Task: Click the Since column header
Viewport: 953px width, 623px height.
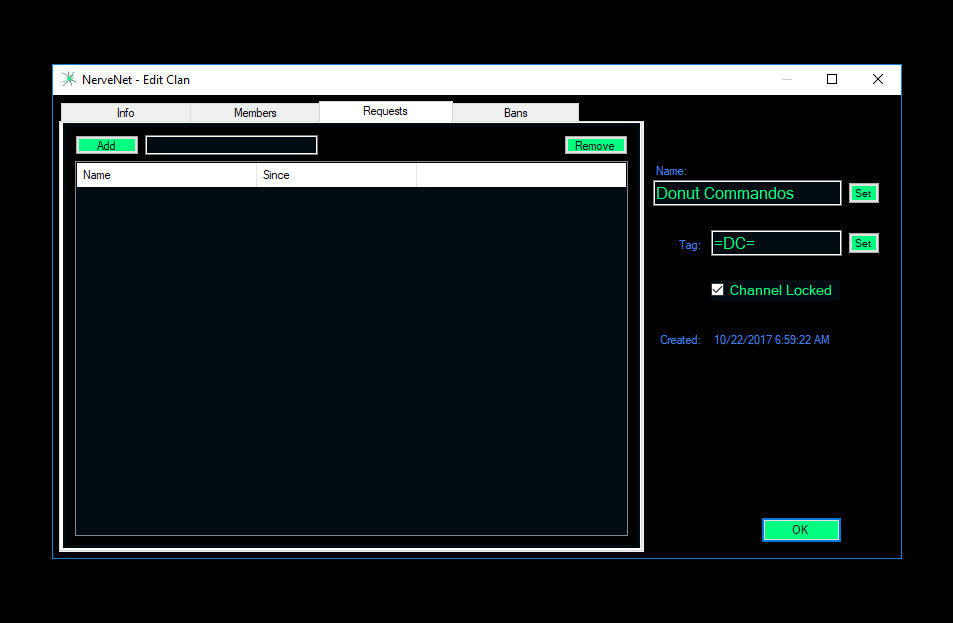Action: (x=336, y=175)
